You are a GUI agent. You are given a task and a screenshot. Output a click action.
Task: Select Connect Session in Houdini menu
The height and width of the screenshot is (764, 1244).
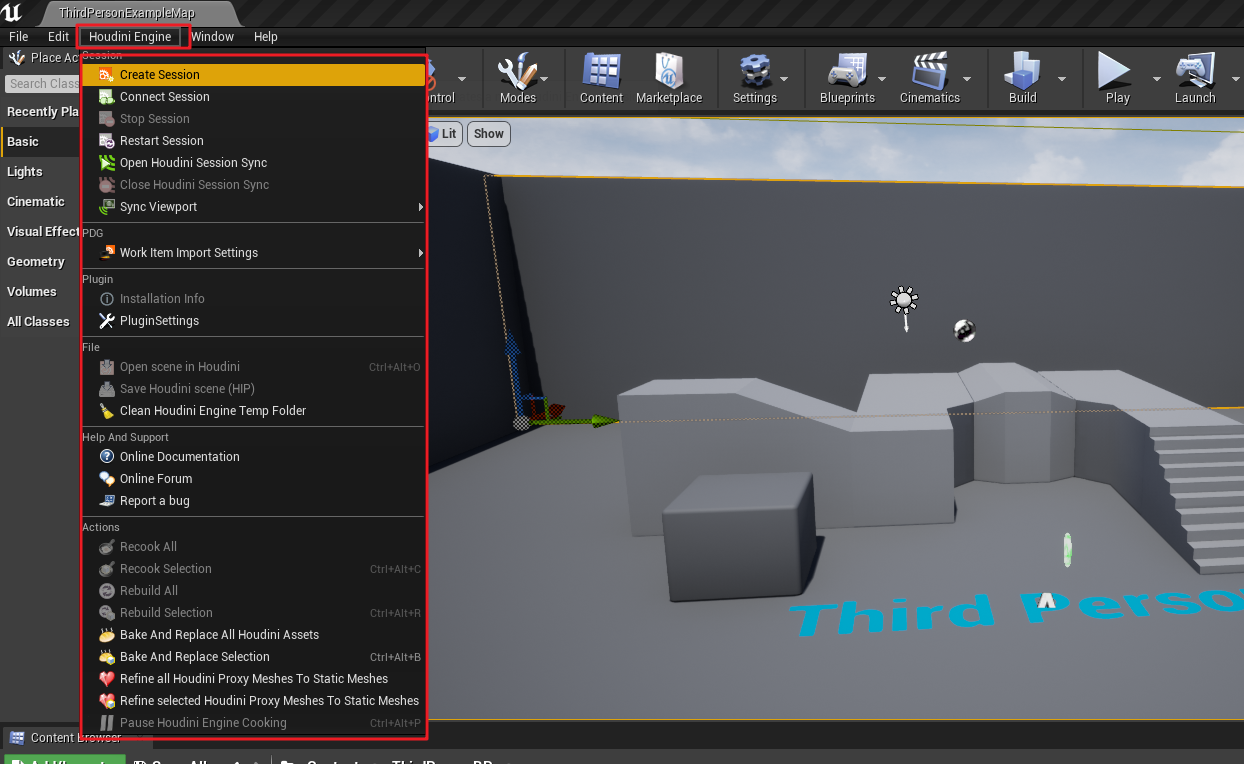point(254,97)
